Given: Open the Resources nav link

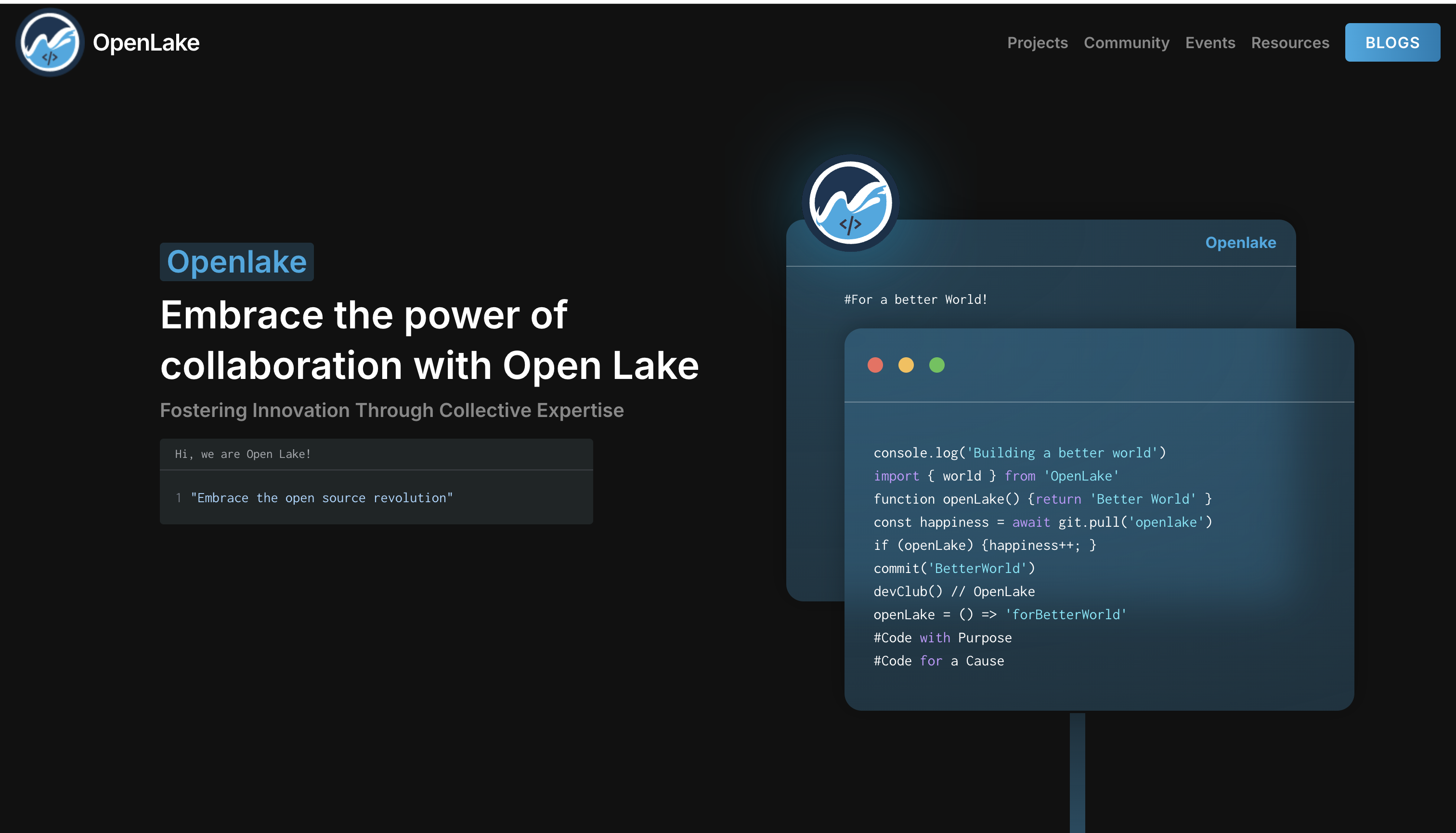Looking at the screenshot, I should click(1289, 43).
